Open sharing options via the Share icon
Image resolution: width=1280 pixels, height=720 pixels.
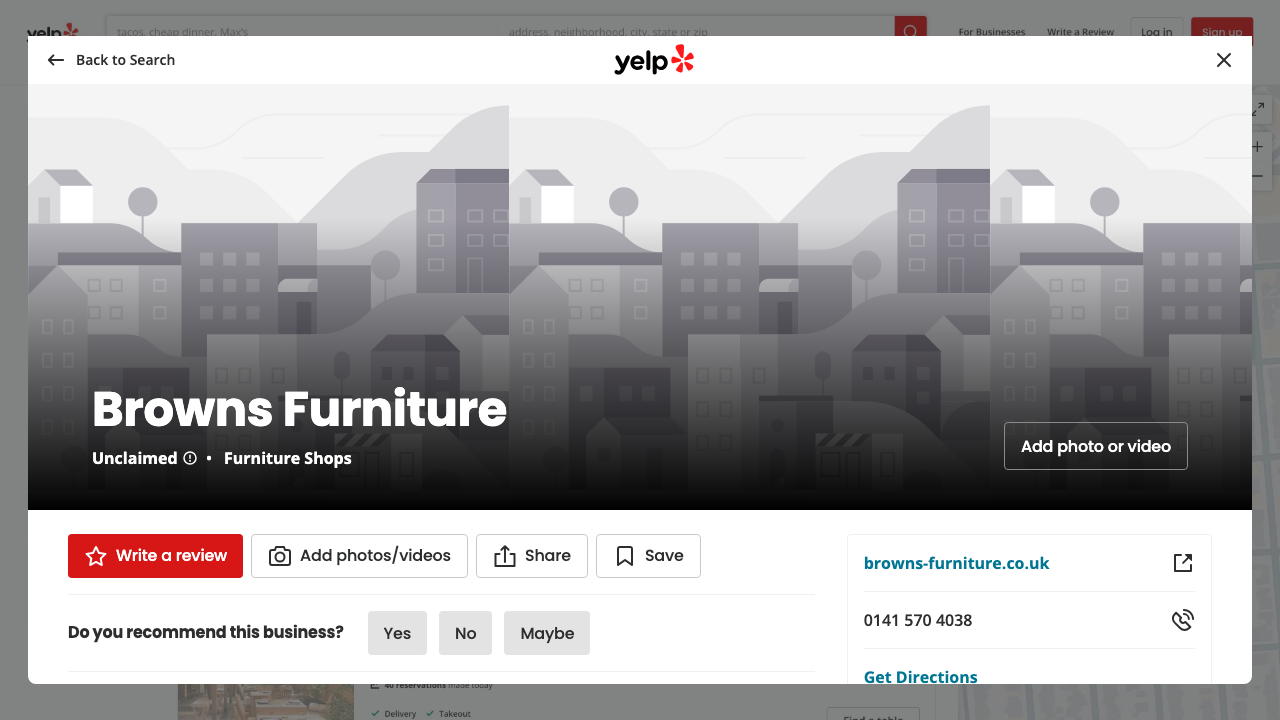tap(507, 555)
